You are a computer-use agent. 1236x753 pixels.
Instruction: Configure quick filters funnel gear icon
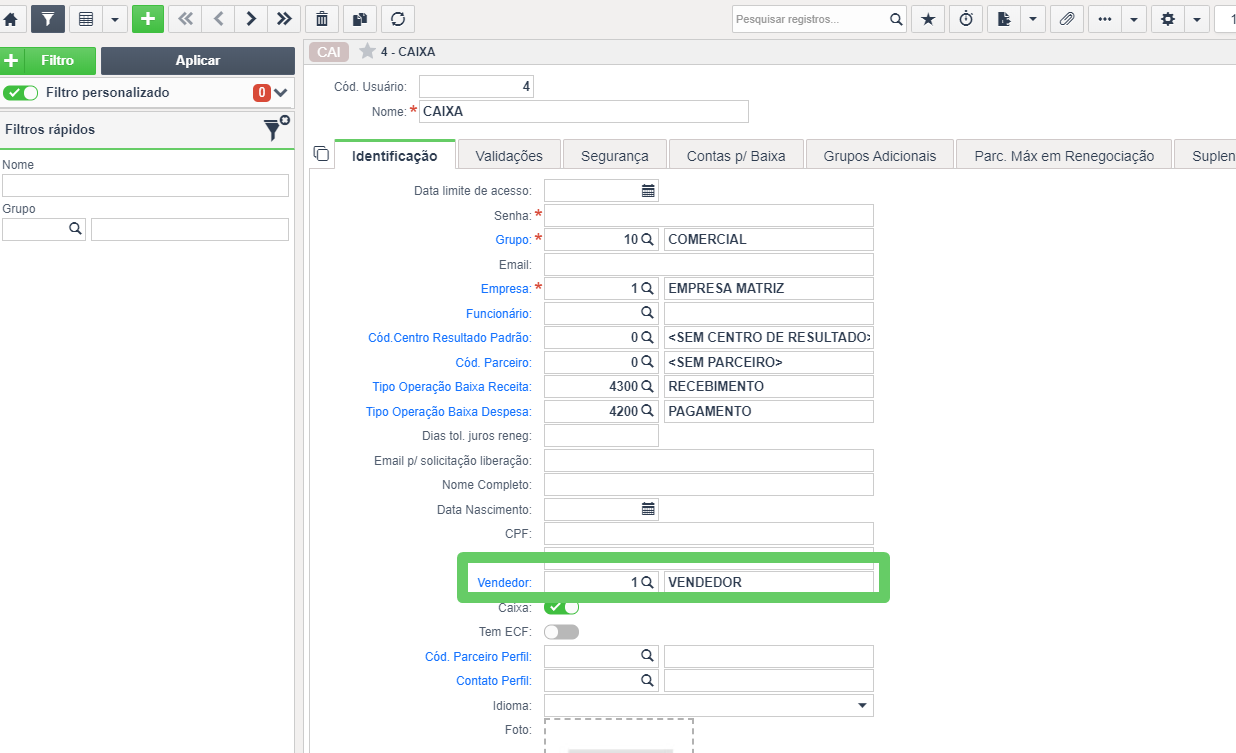tap(276, 129)
